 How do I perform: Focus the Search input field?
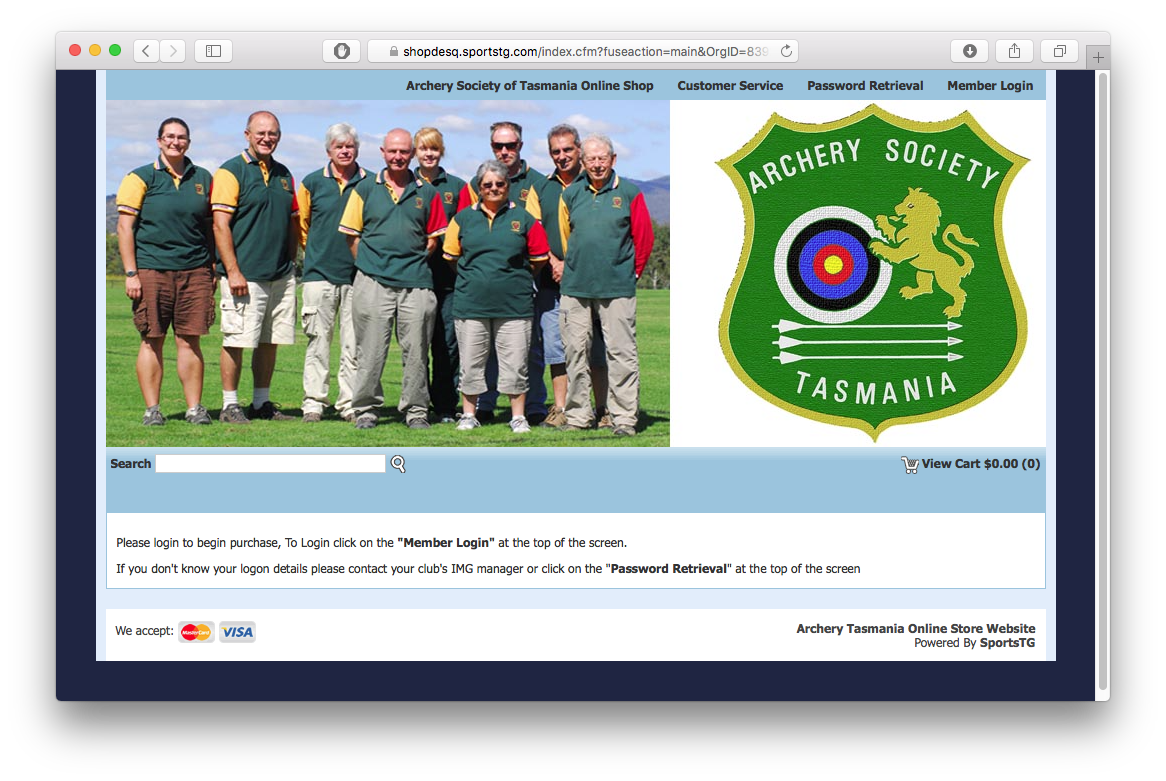point(271,463)
